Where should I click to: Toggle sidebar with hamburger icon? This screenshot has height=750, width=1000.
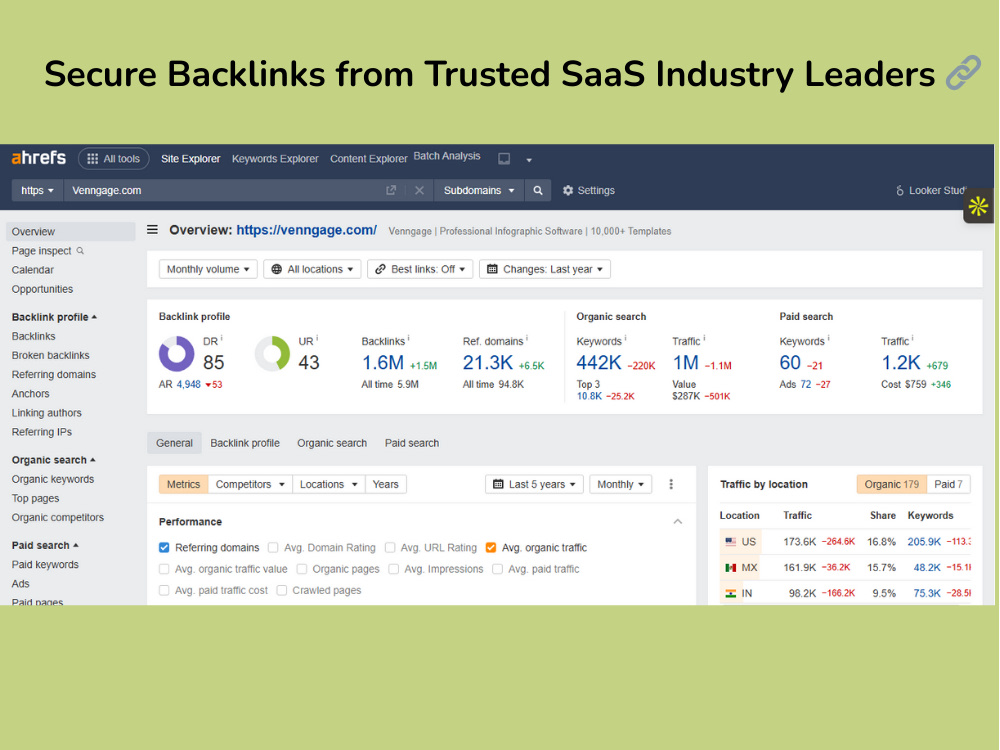point(152,230)
